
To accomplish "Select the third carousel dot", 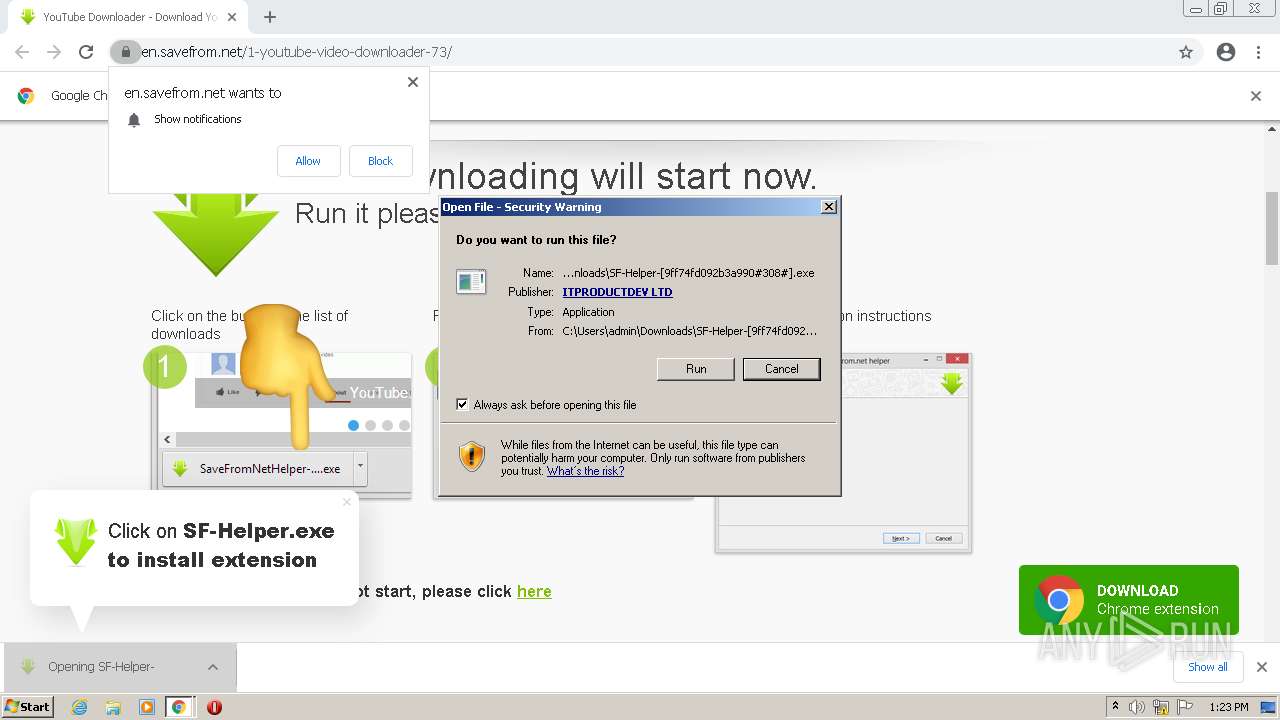I will coord(387,425).
